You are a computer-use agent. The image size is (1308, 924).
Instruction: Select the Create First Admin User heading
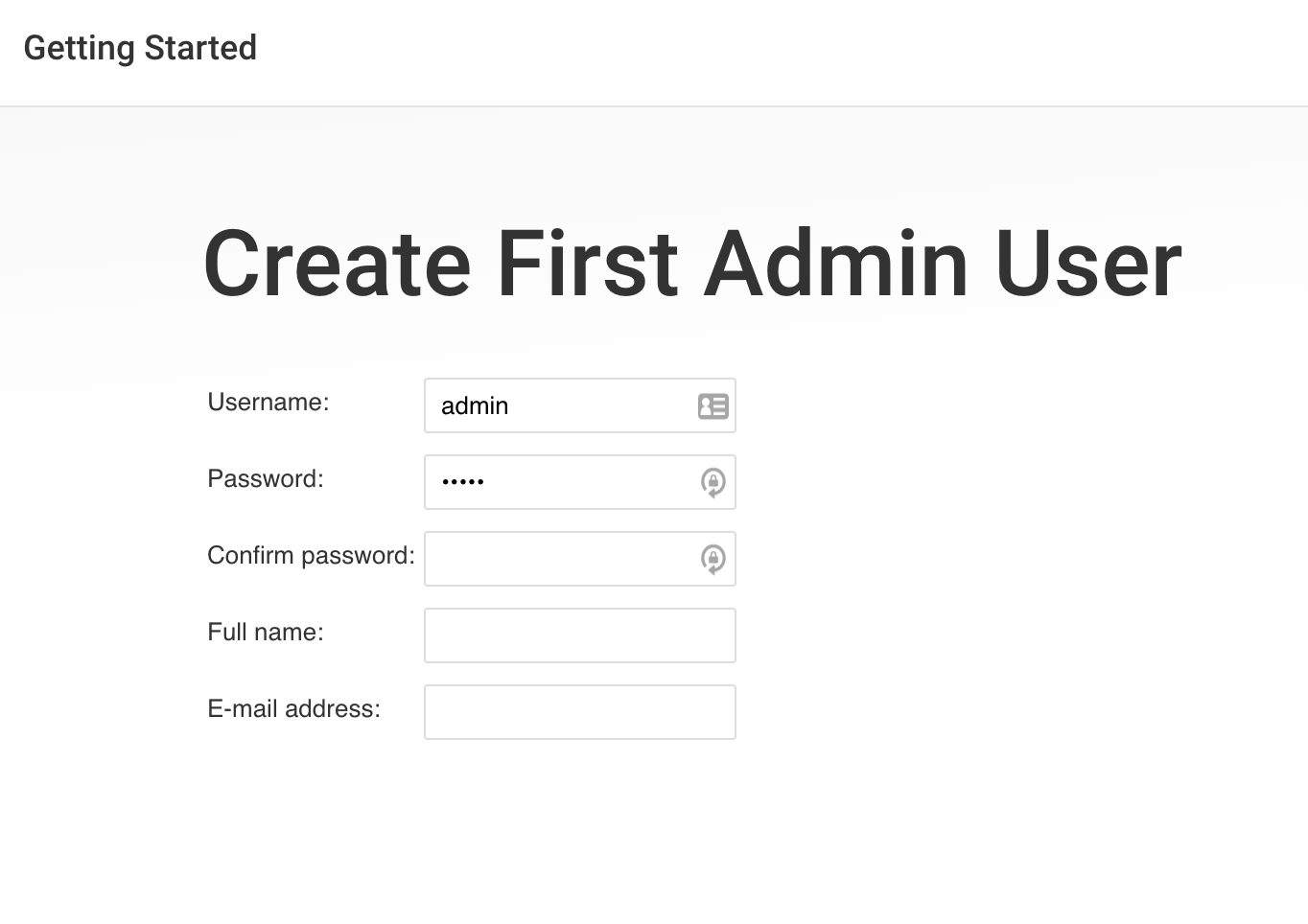point(690,263)
